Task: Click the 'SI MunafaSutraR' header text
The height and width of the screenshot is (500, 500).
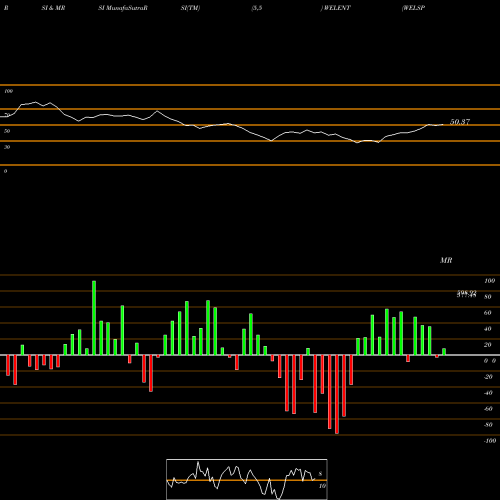Action: coord(123,8)
